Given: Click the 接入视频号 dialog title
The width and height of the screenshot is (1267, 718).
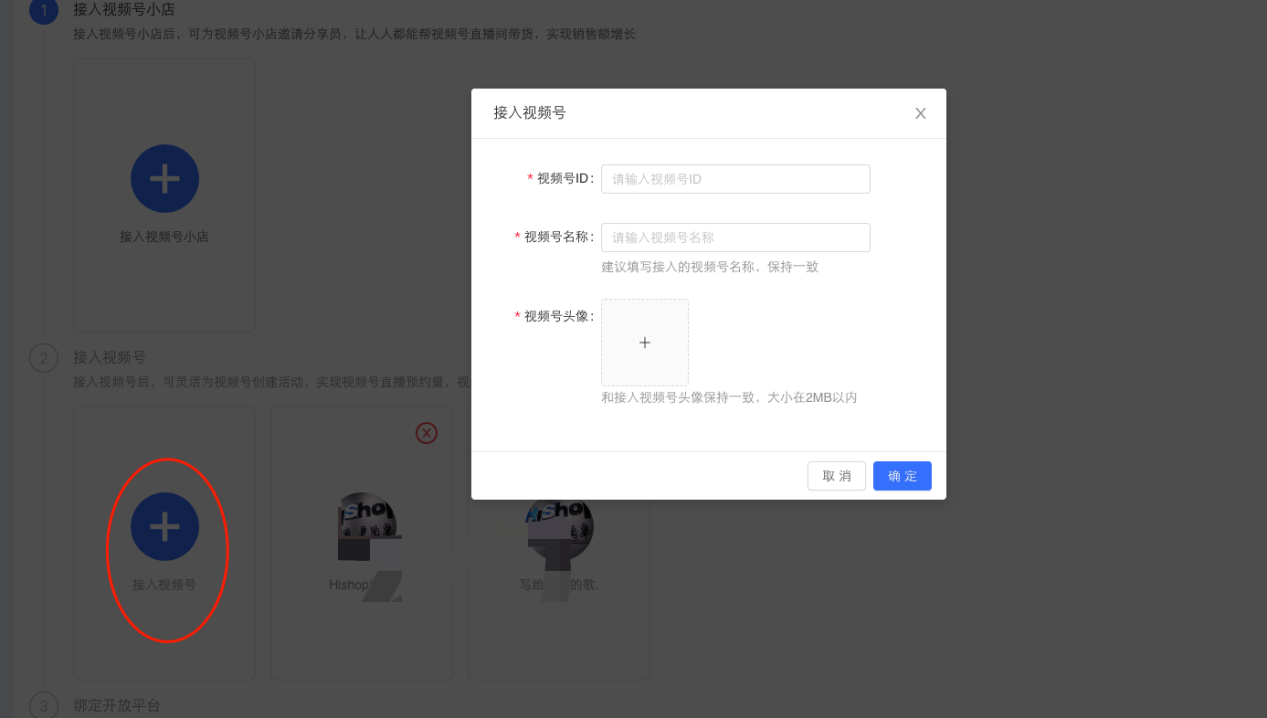Looking at the screenshot, I should click(x=529, y=113).
